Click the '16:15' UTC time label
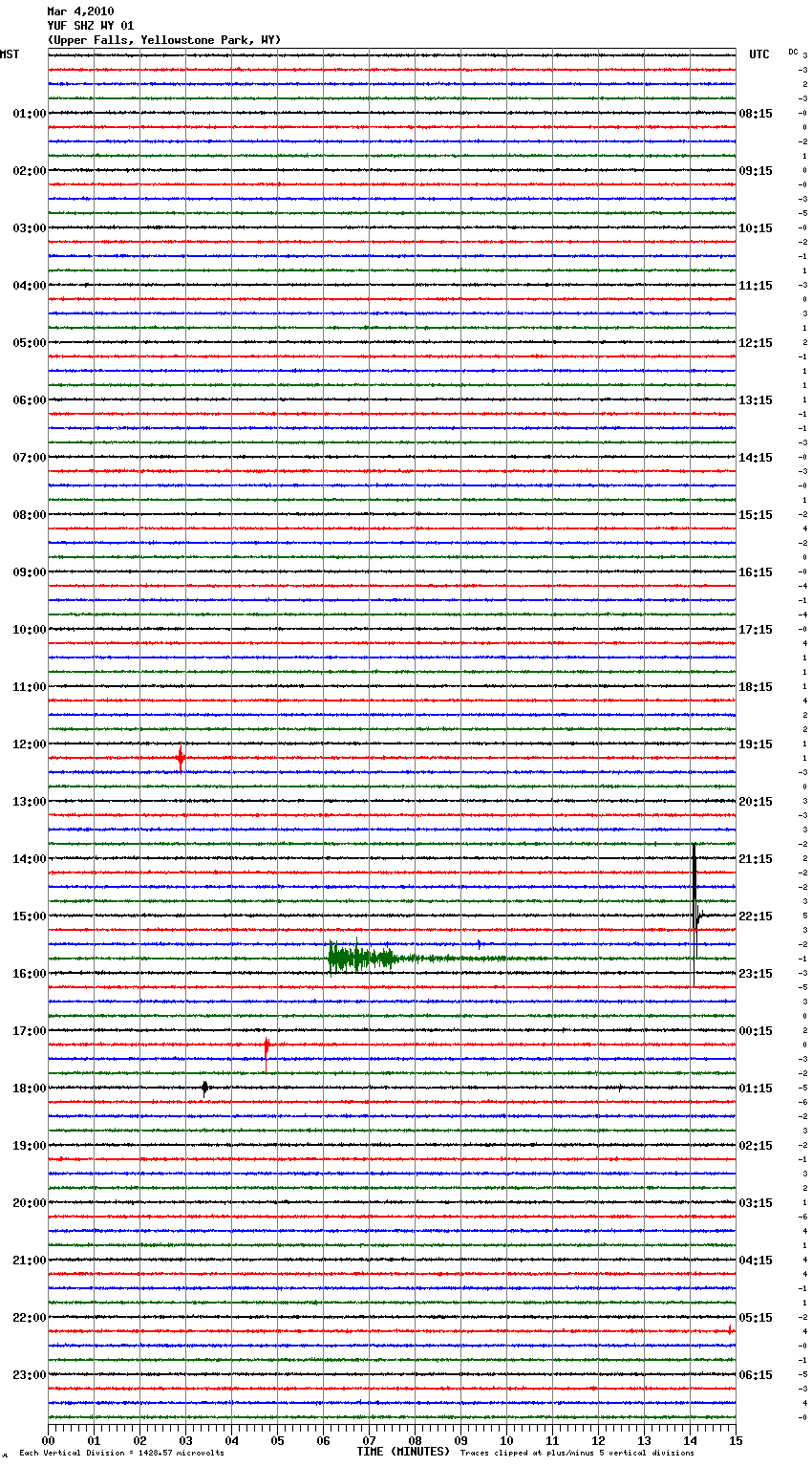This screenshot has height=1466, width=812. click(756, 572)
